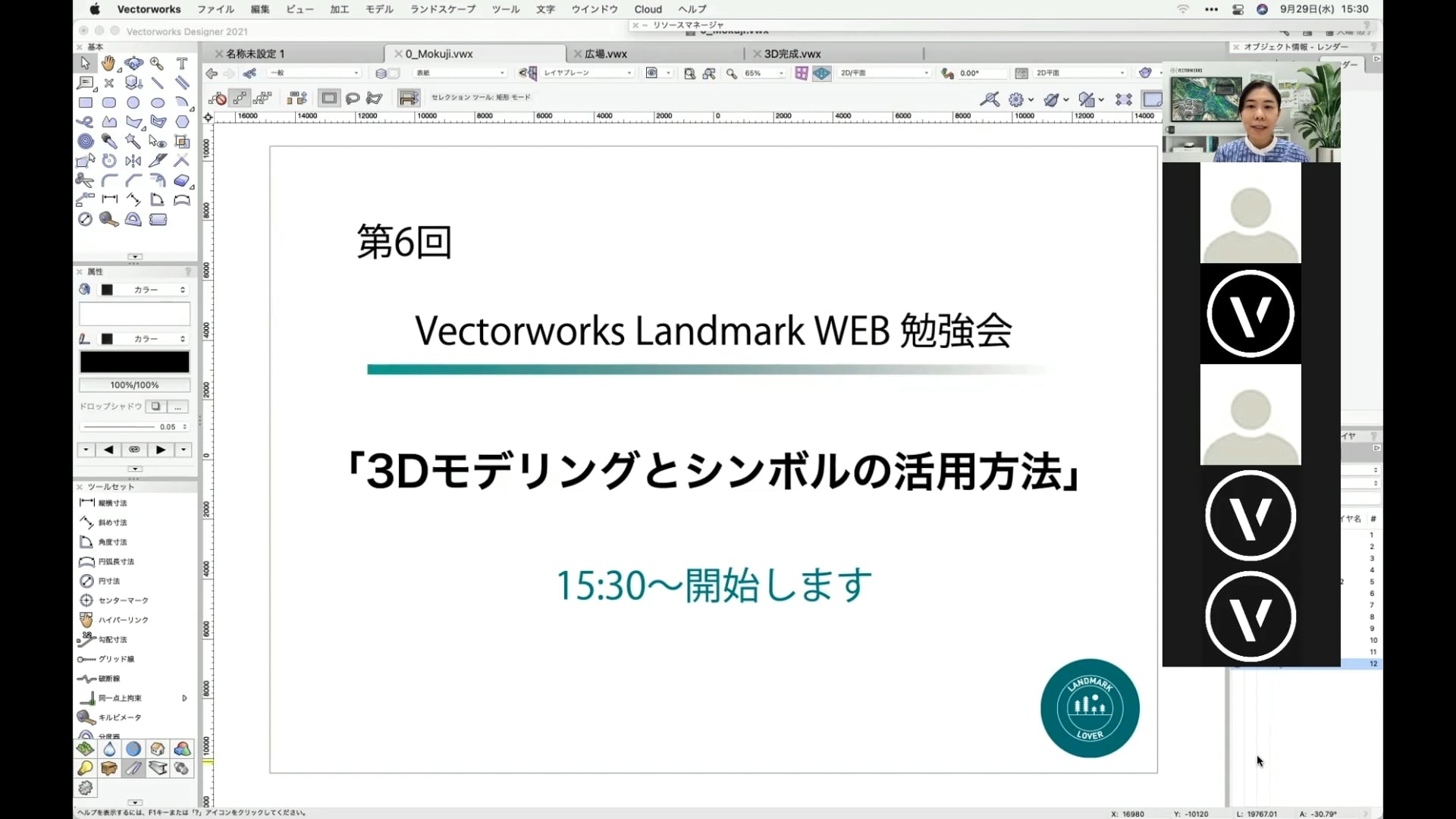Switch to the 広場.vwx tab
The height and width of the screenshot is (819, 1456).
point(605,54)
